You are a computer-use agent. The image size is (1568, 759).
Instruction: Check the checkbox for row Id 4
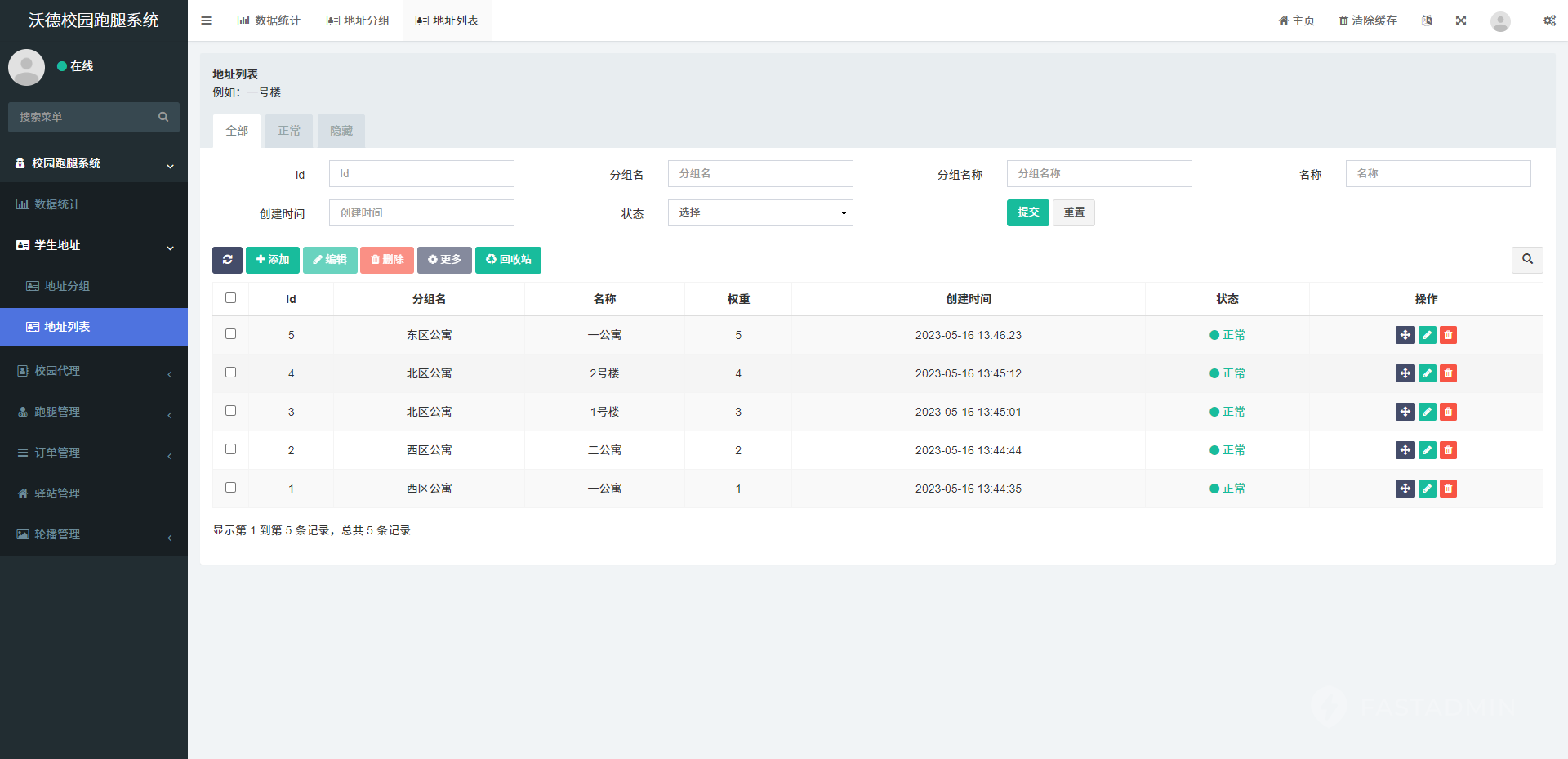(230, 373)
